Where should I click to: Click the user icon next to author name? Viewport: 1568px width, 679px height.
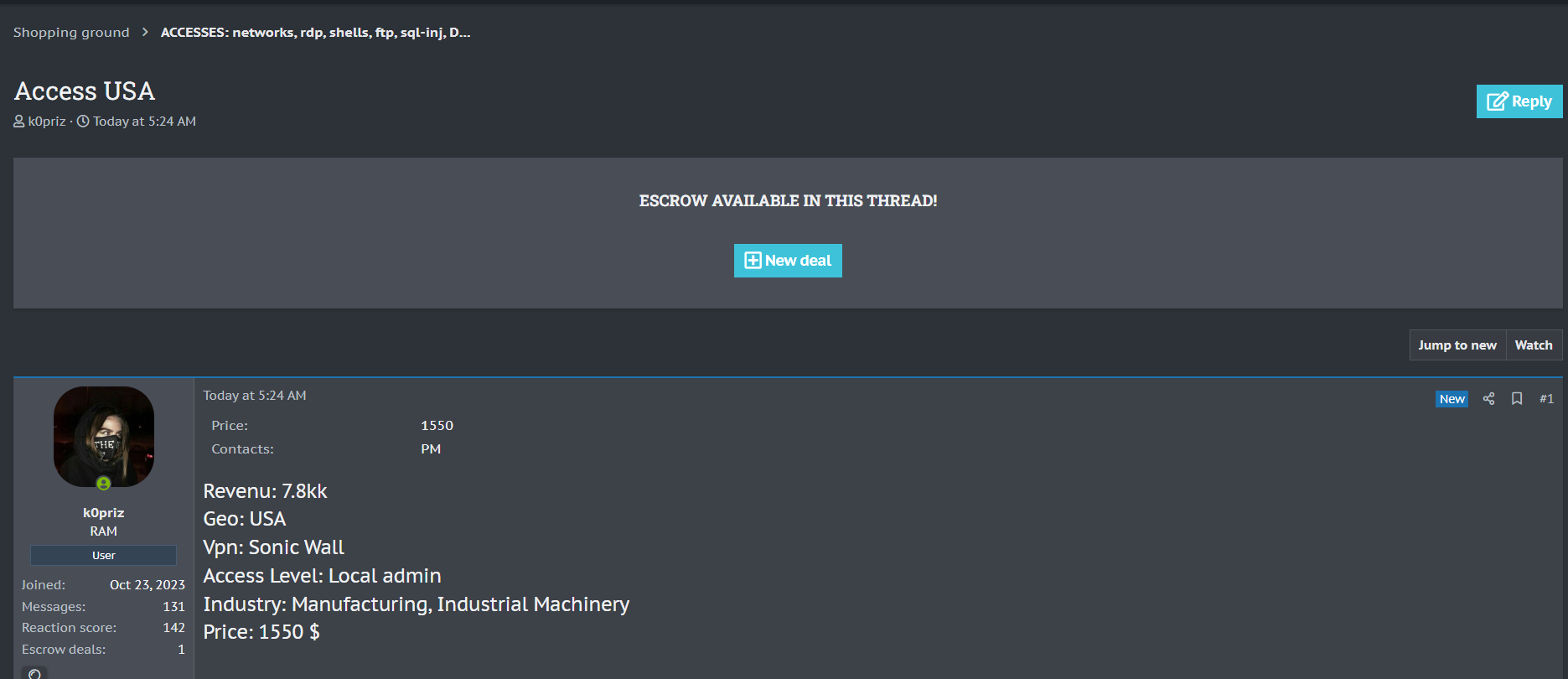[19, 122]
